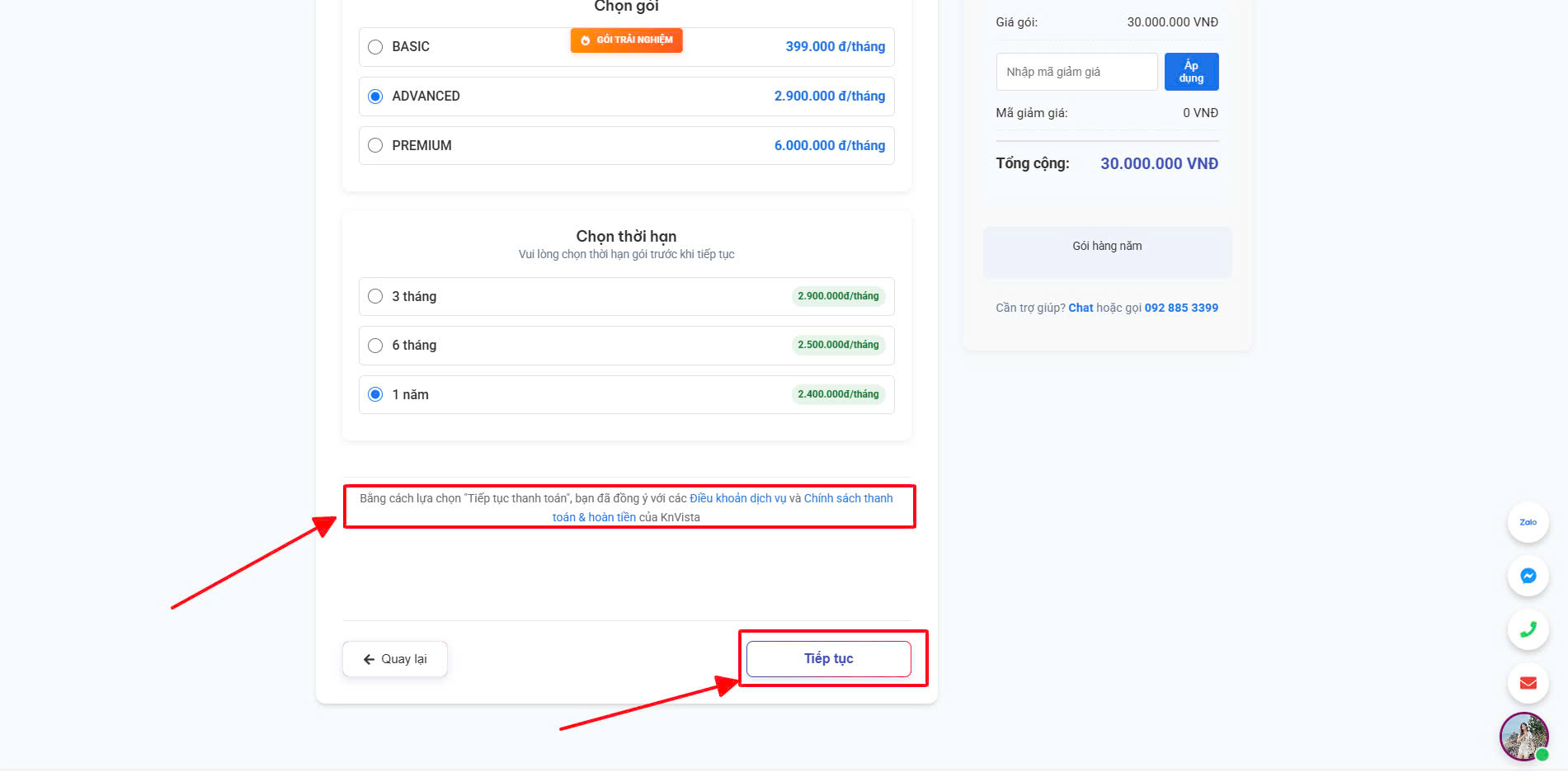The height and width of the screenshot is (777, 1568).
Task: Click the trial package badge 'Gói trải nghiệm'
Action: (626, 40)
